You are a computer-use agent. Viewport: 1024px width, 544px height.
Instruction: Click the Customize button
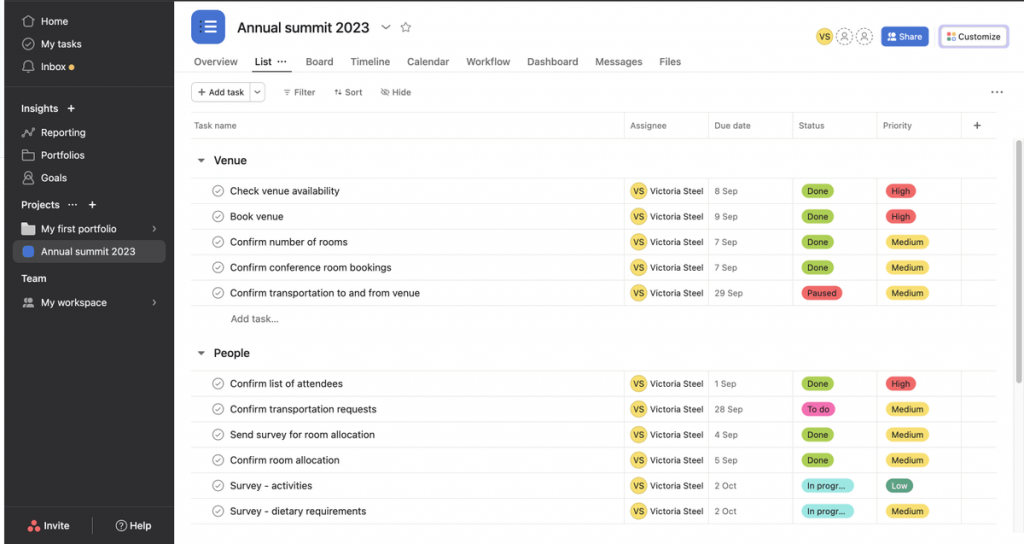point(973,37)
